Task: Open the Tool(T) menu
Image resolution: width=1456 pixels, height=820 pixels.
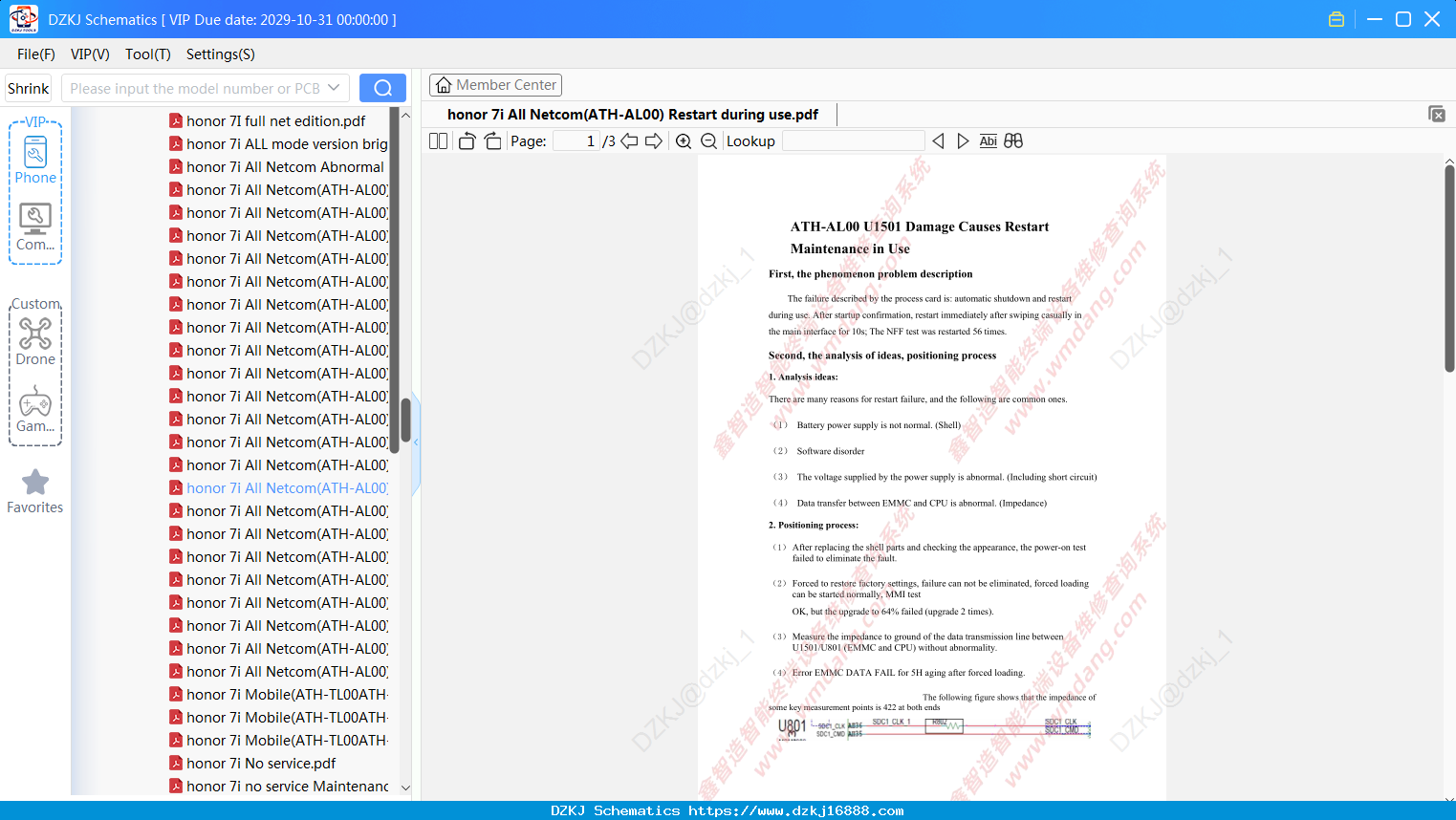Action: (x=148, y=54)
